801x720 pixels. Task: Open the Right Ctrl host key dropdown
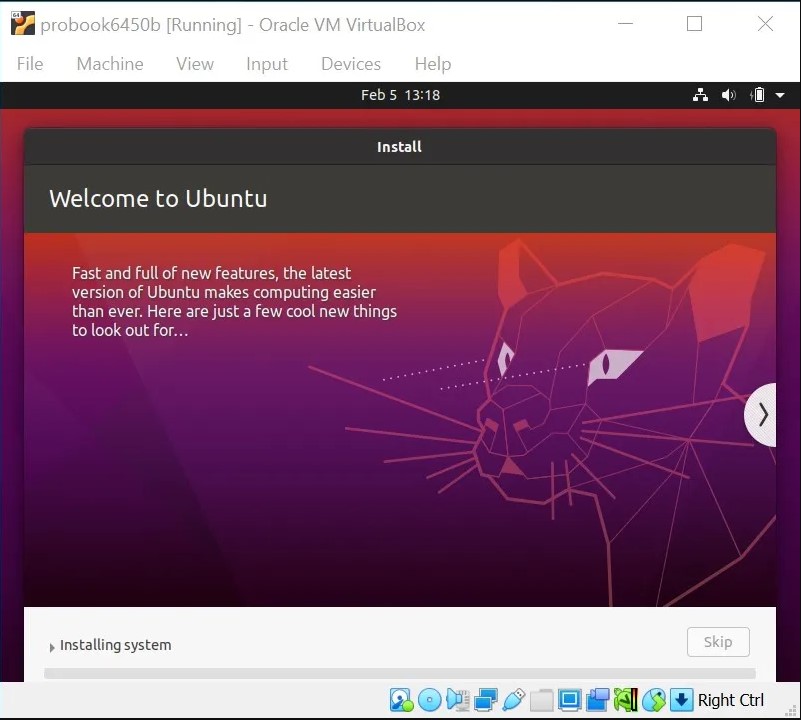[730, 700]
